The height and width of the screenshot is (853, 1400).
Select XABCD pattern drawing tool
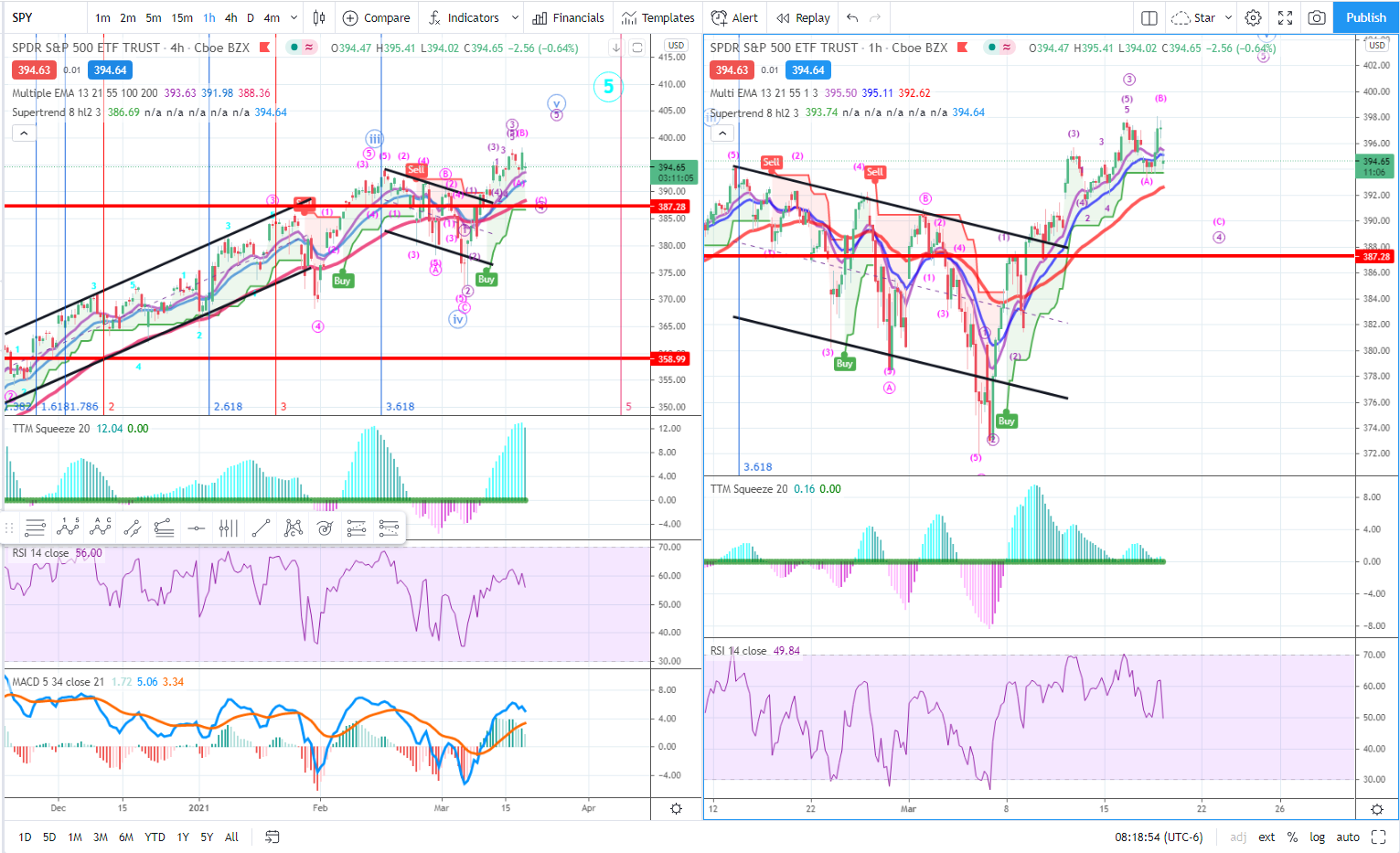point(293,528)
